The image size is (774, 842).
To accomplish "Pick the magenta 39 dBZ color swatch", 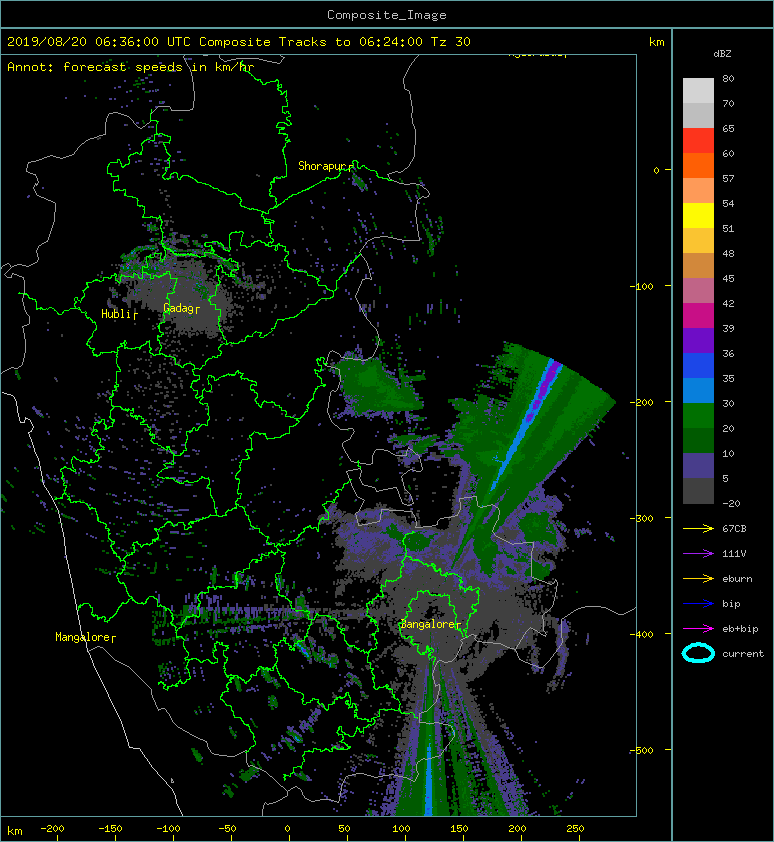I will [698, 316].
